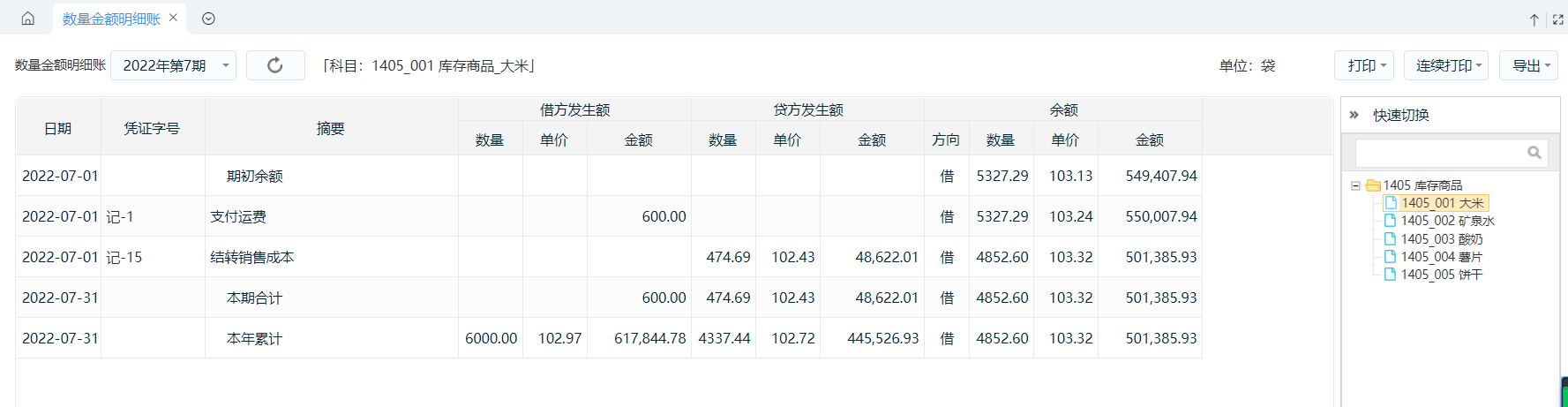Select 1405_004 薯片 in tree
Image resolution: width=1568 pixels, height=407 pixels.
point(1441,257)
